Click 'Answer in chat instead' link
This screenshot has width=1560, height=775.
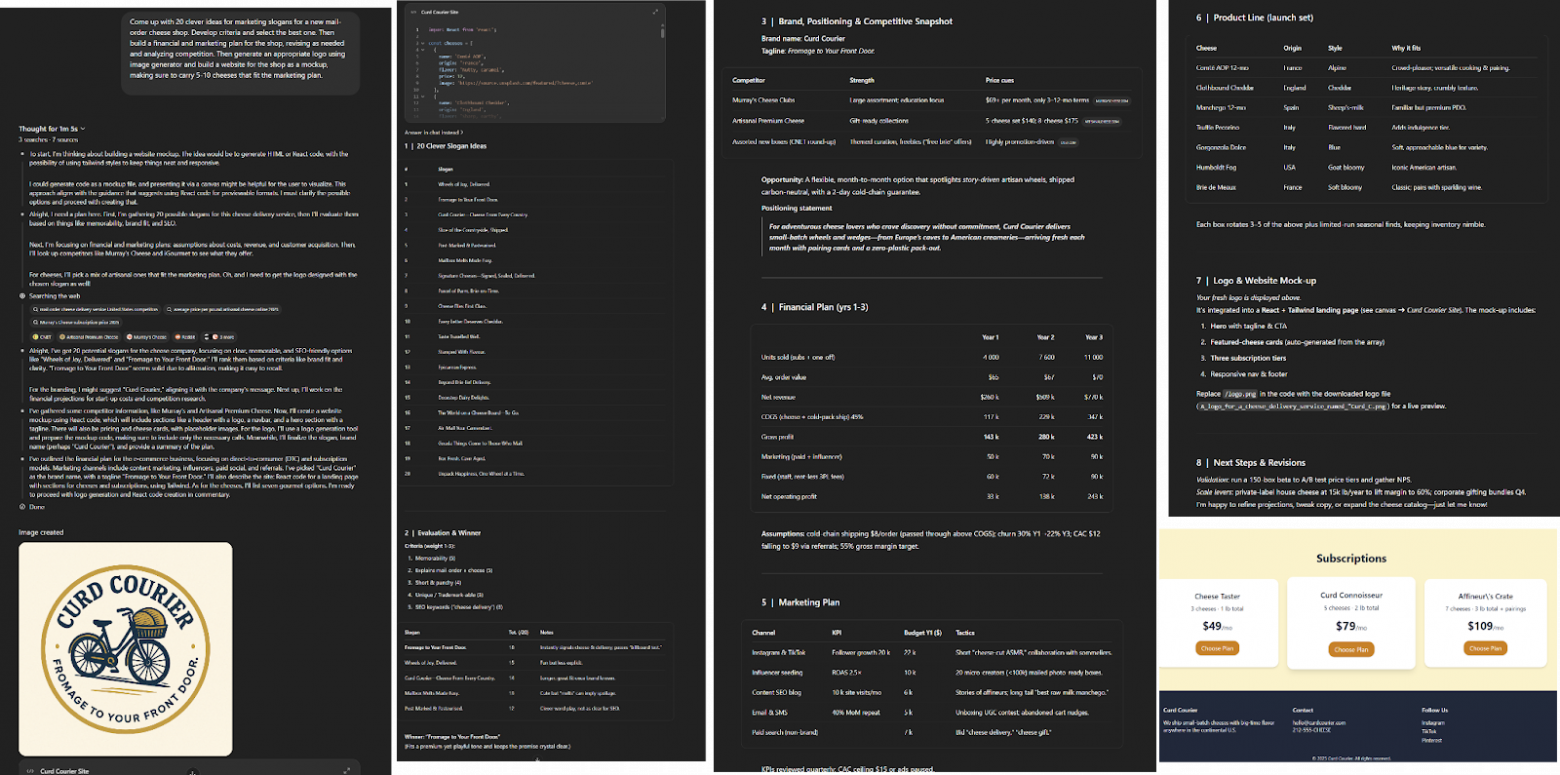(432, 131)
